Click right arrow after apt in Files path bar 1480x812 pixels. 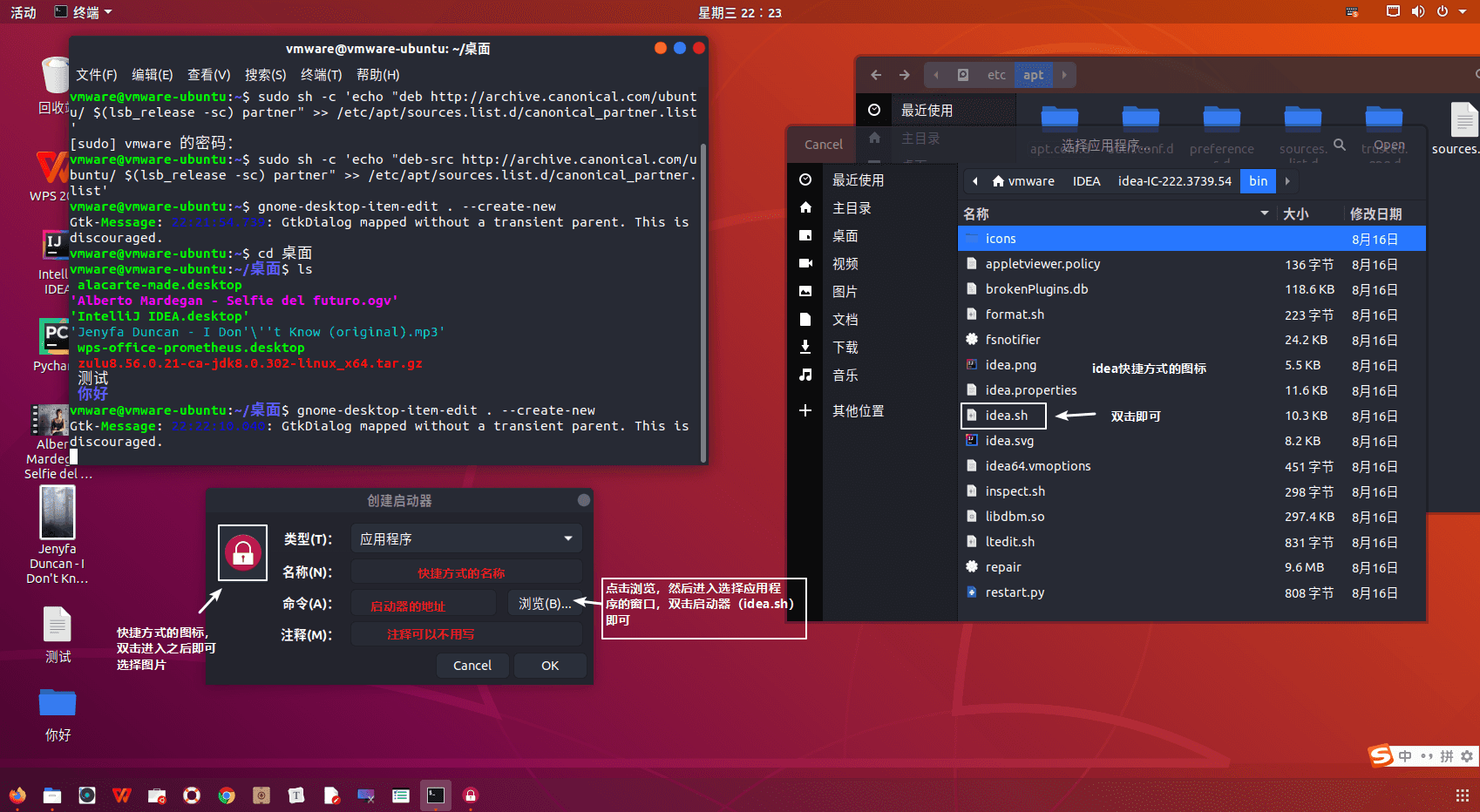tap(1064, 75)
